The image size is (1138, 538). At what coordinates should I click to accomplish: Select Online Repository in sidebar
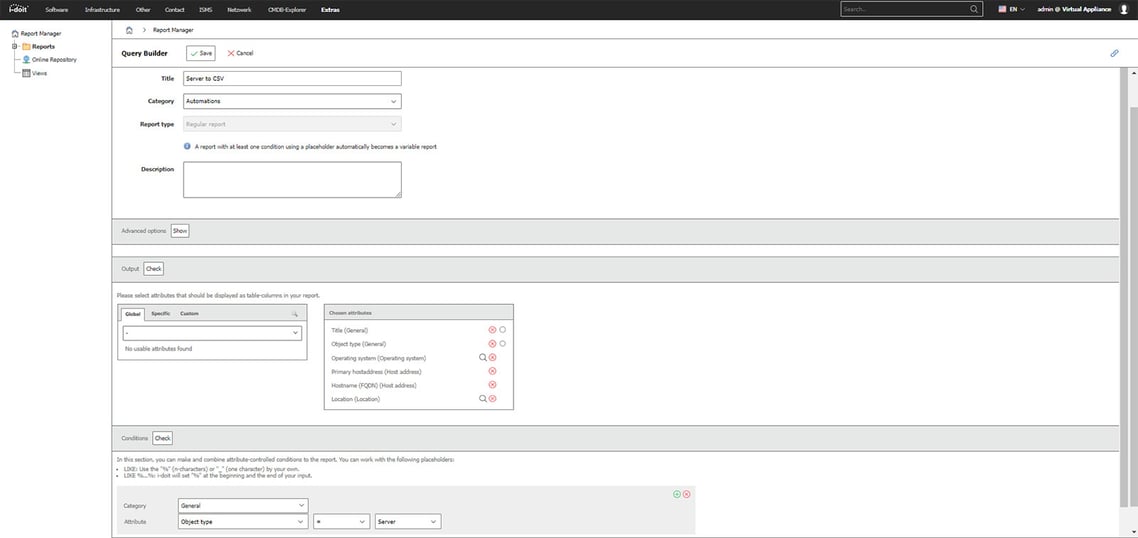click(x=54, y=60)
